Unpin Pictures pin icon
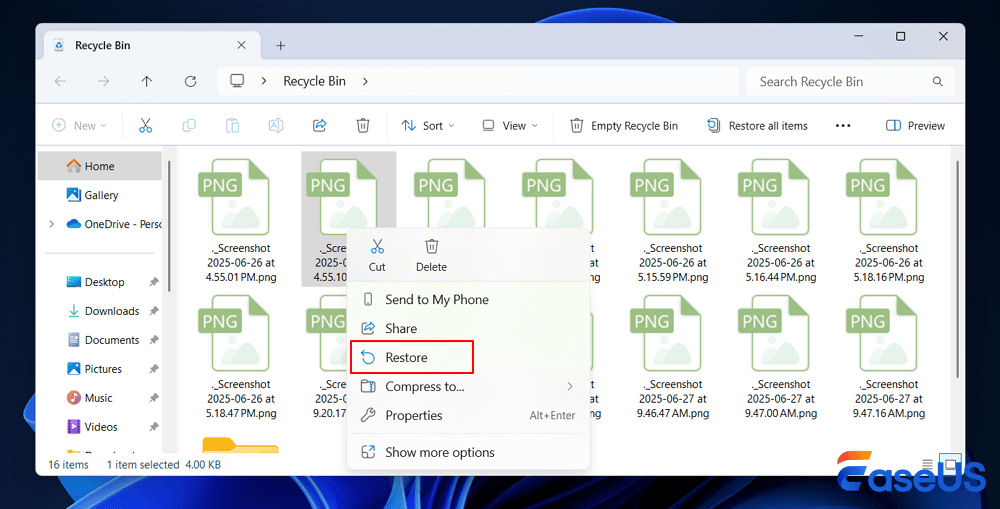 click(154, 369)
